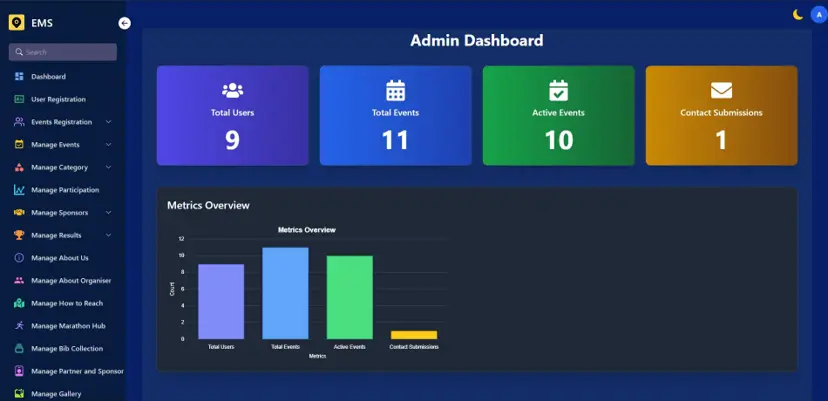The height and width of the screenshot is (401, 828).
Task: Toggle dark mode with the moon icon
Action: (797, 15)
